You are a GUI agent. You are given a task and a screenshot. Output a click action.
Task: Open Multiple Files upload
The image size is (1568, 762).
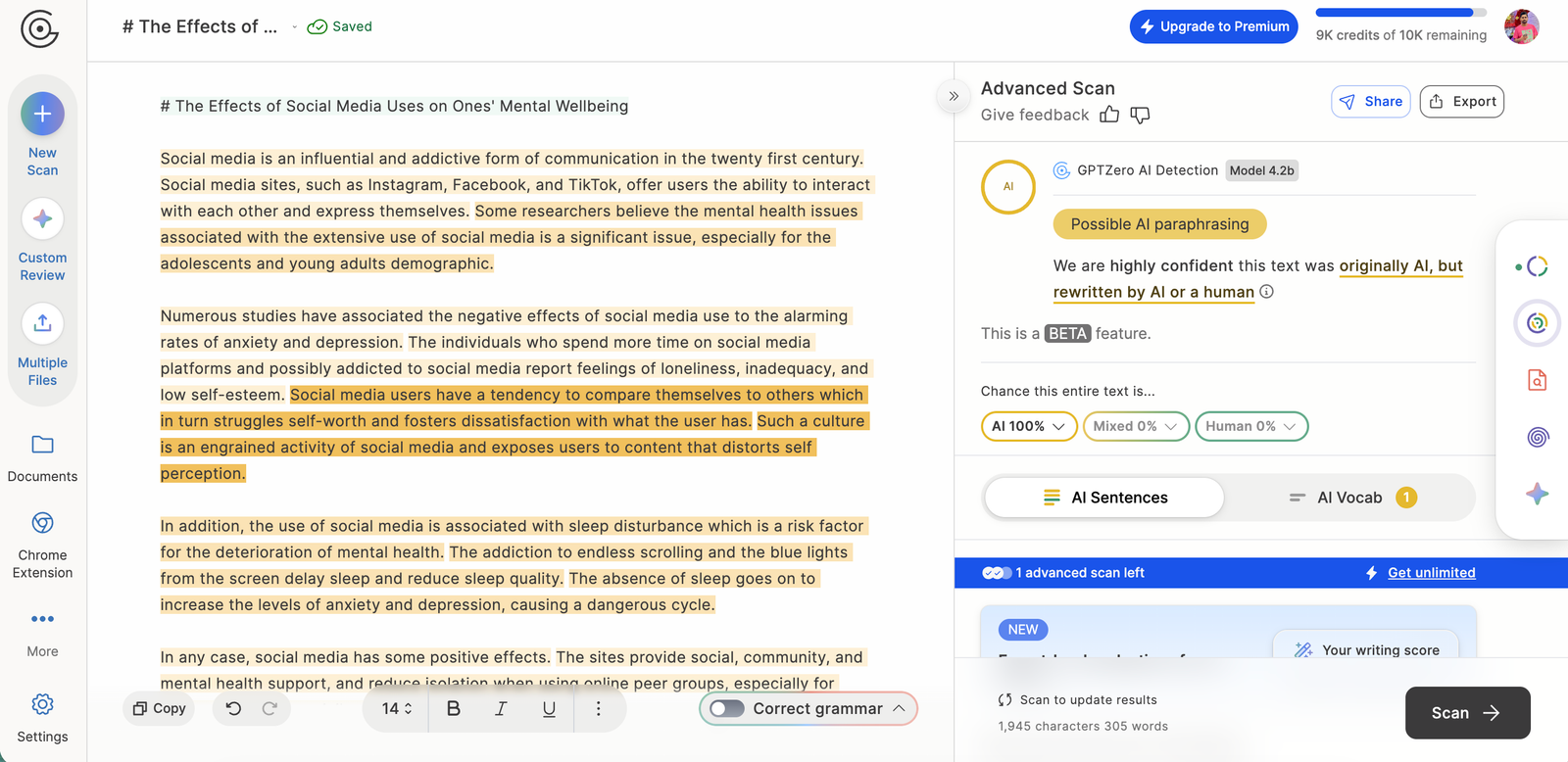(x=42, y=324)
